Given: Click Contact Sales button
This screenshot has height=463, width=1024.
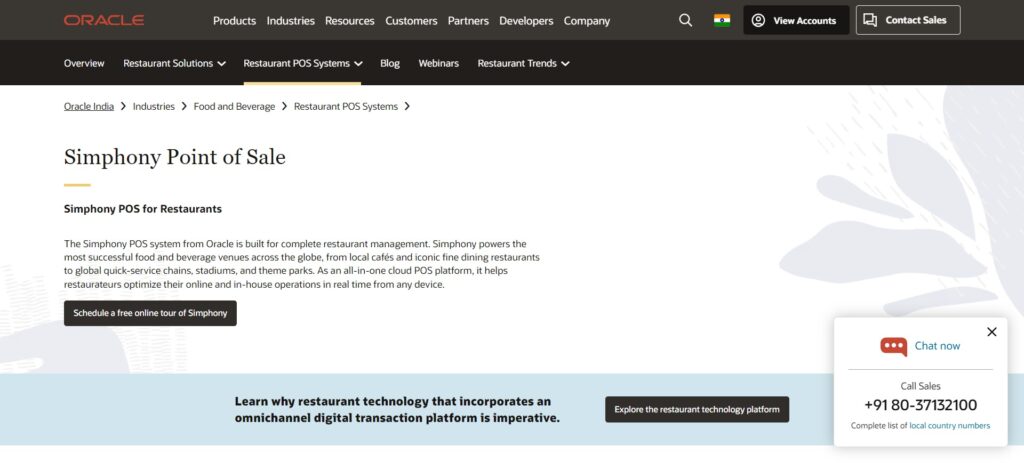Looking at the screenshot, I should 908,20.
